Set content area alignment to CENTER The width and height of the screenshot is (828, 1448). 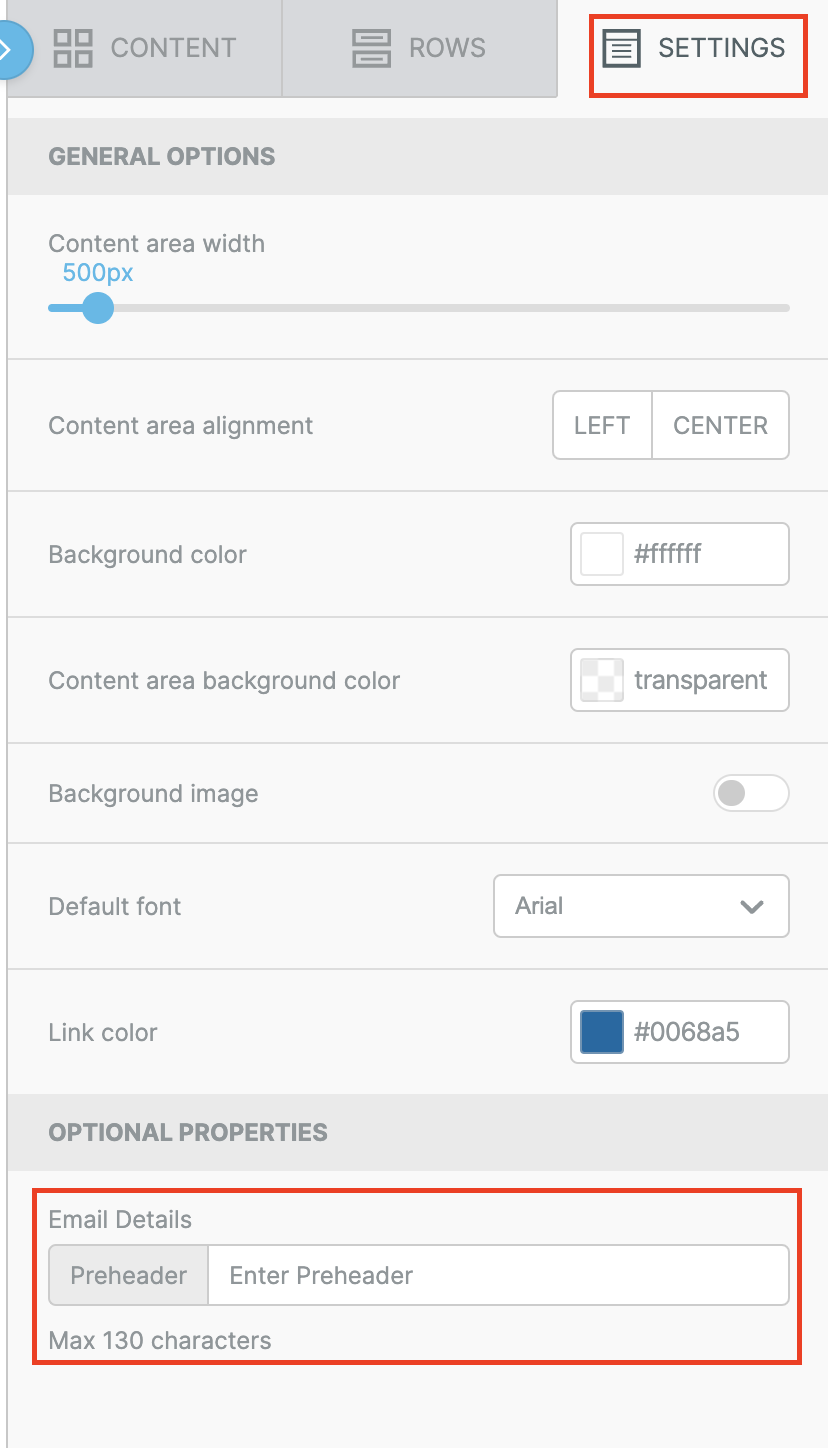point(720,425)
